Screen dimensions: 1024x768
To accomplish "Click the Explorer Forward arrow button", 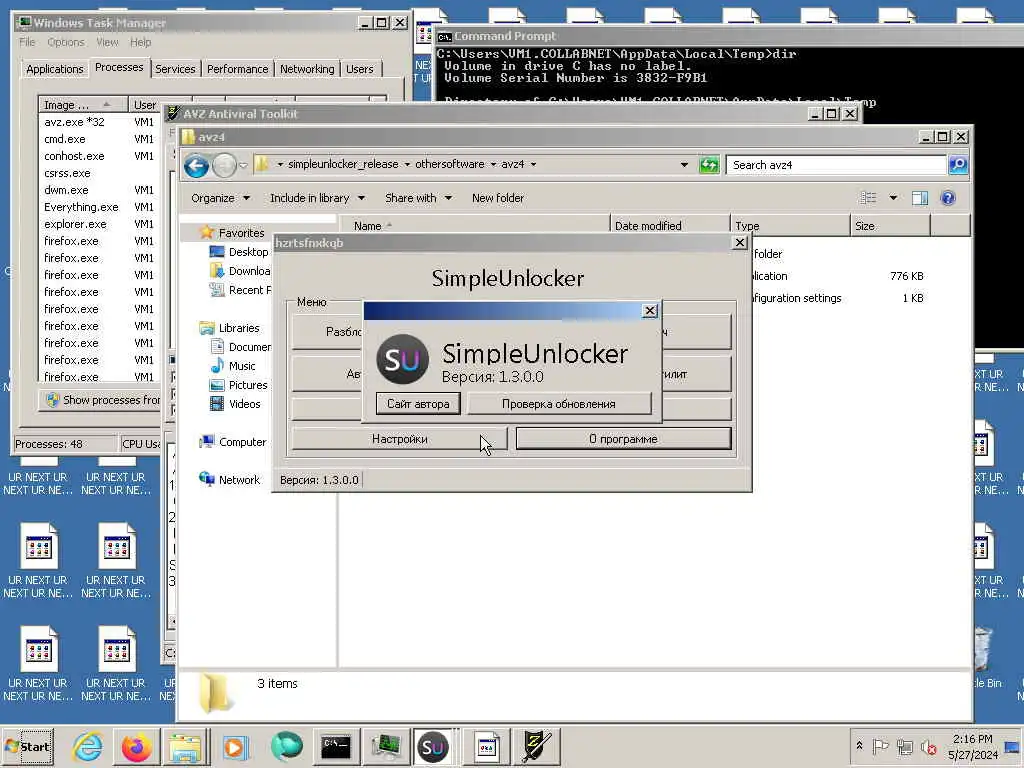I will (x=224, y=165).
